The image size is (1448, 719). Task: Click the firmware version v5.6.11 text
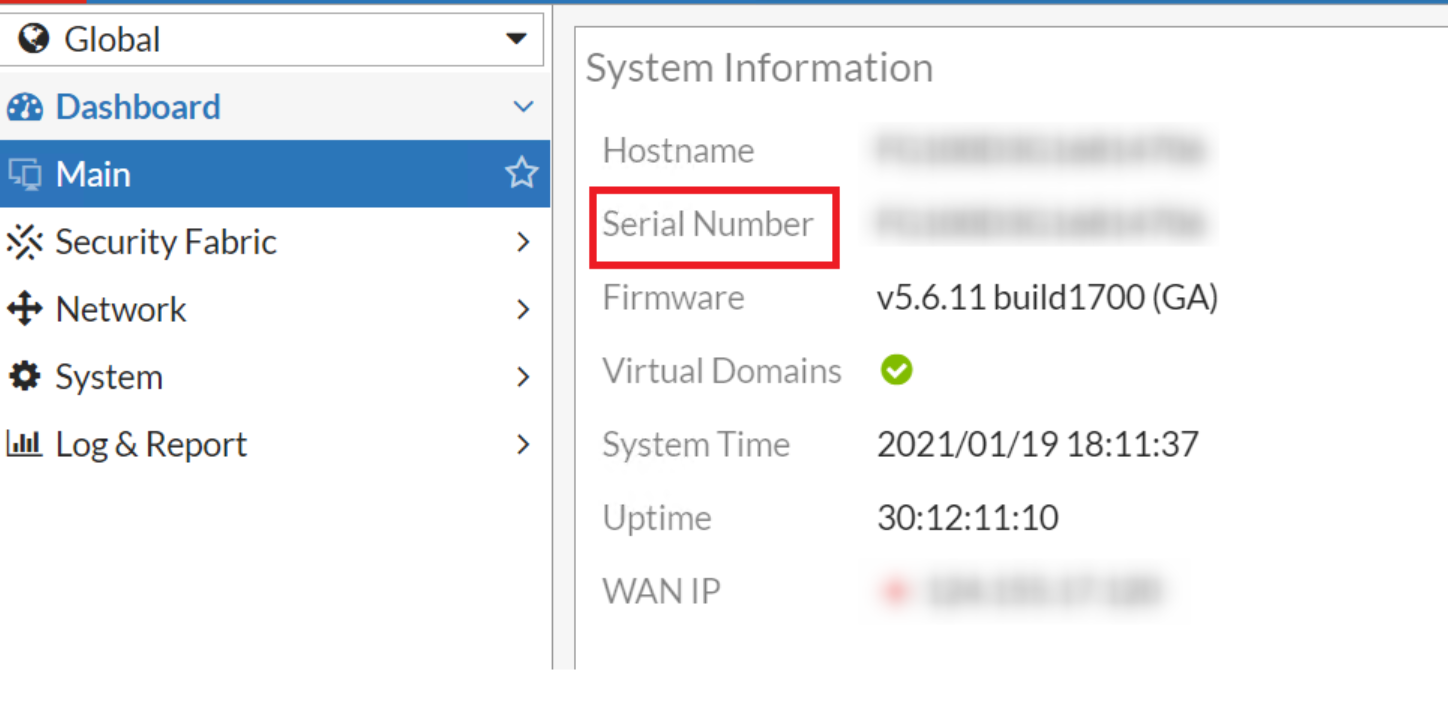1047,298
